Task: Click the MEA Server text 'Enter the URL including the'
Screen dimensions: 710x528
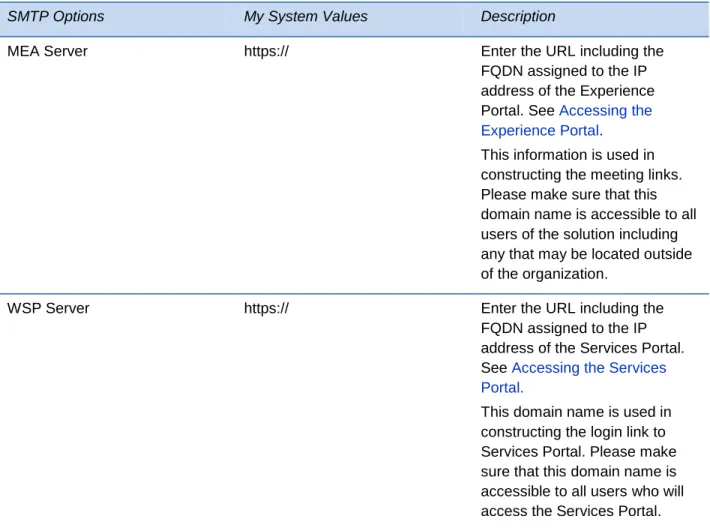Action: click(x=572, y=51)
